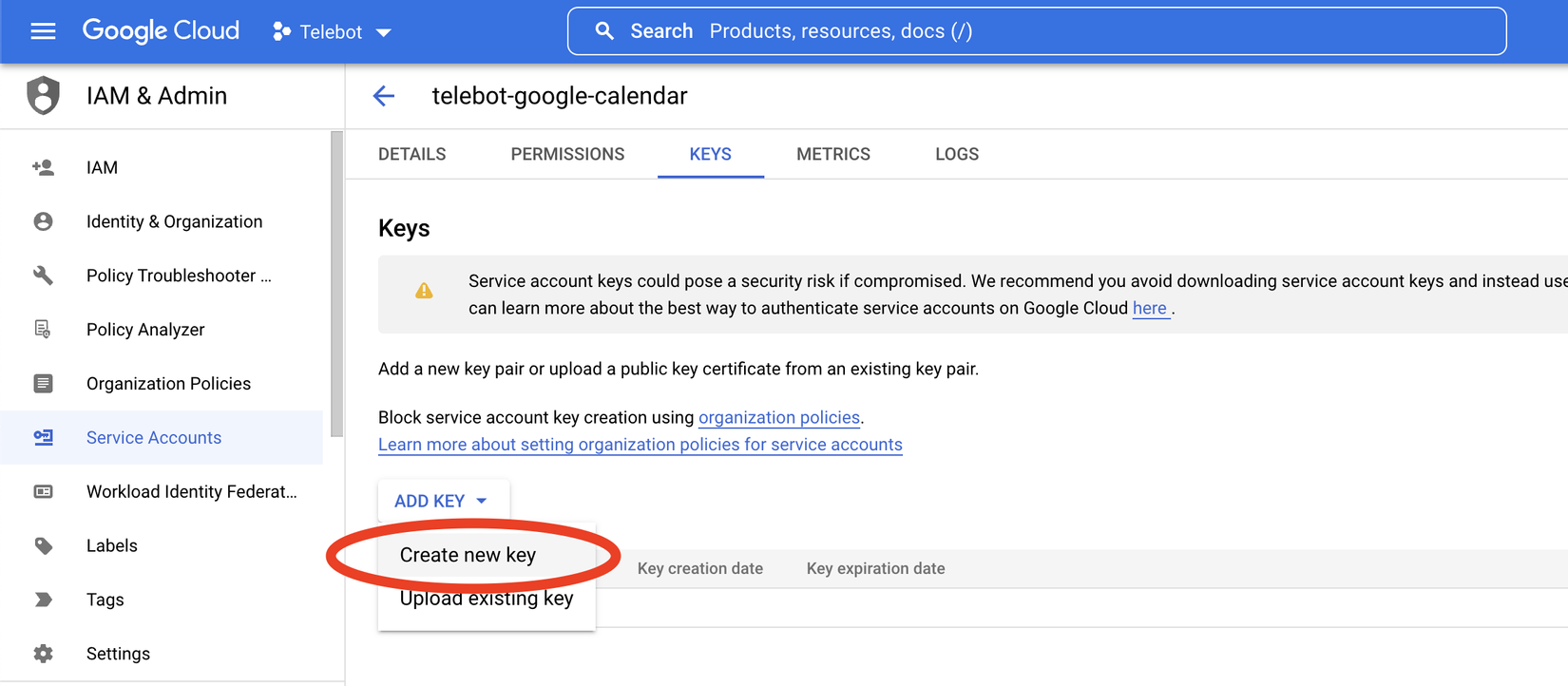
Task: Open the organization policies link
Action: [779, 417]
